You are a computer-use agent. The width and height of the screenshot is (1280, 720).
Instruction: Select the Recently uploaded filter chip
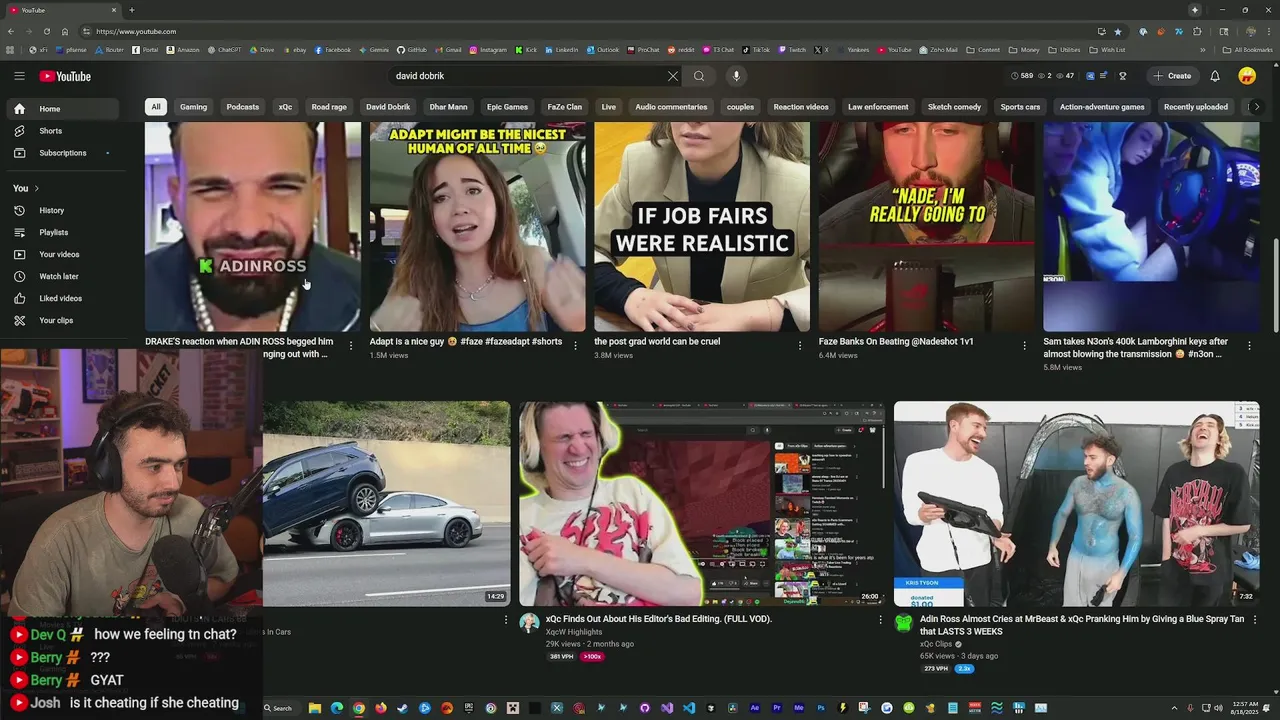(x=1196, y=107)
